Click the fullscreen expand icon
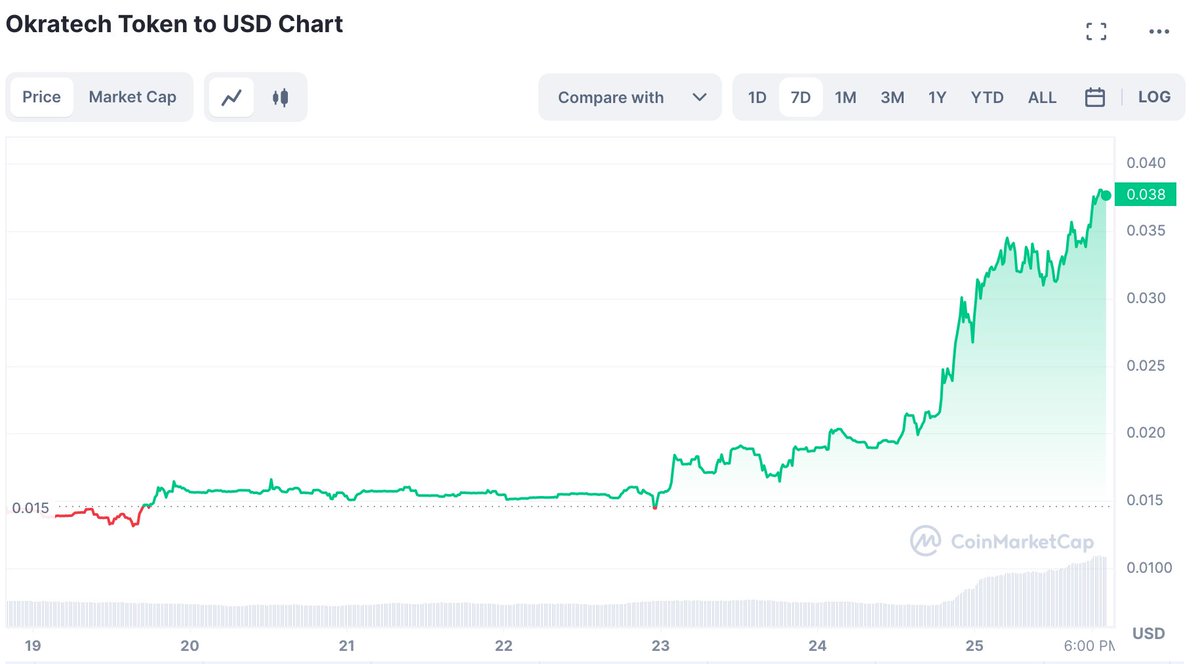This screenshot has width=1200, height=664. click(x=1096, y=31)
